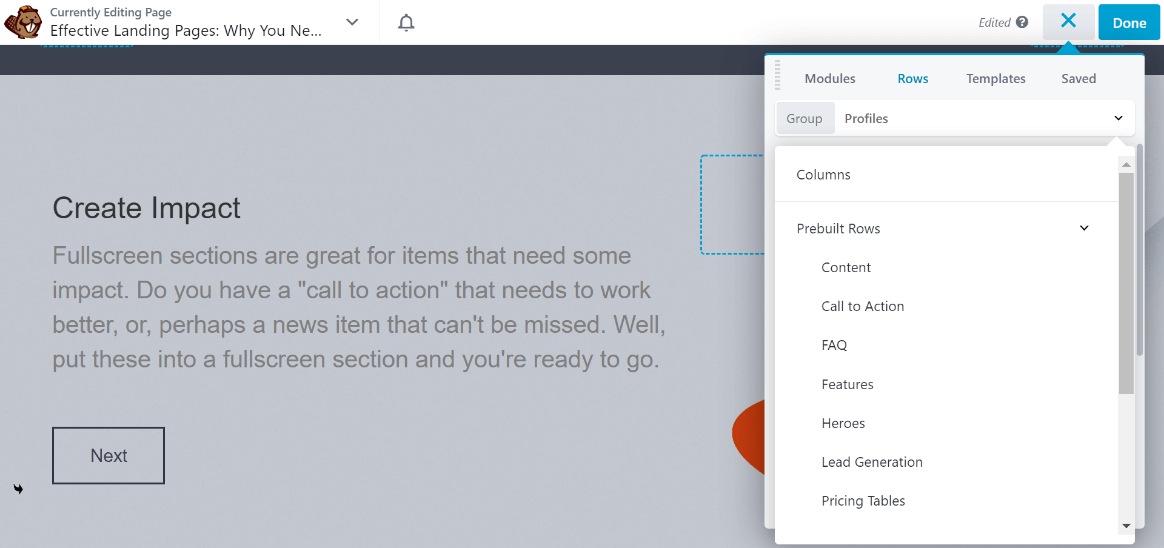Switch to the Modules tab
This screenshot has width=1164, height=548.
(x=830, y=79)
